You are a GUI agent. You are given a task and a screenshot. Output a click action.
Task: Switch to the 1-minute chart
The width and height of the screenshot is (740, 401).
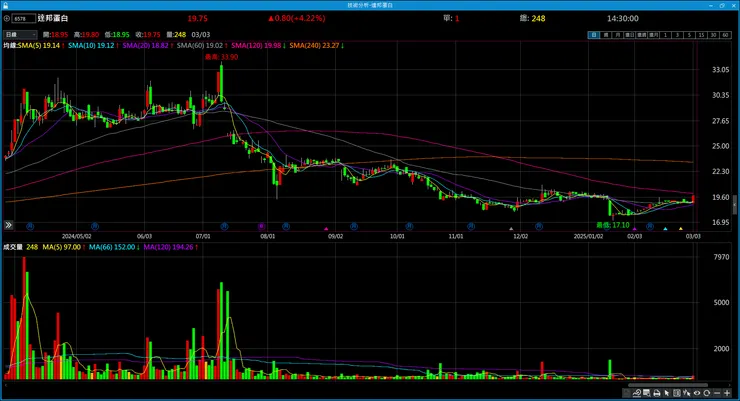point(665,35)
